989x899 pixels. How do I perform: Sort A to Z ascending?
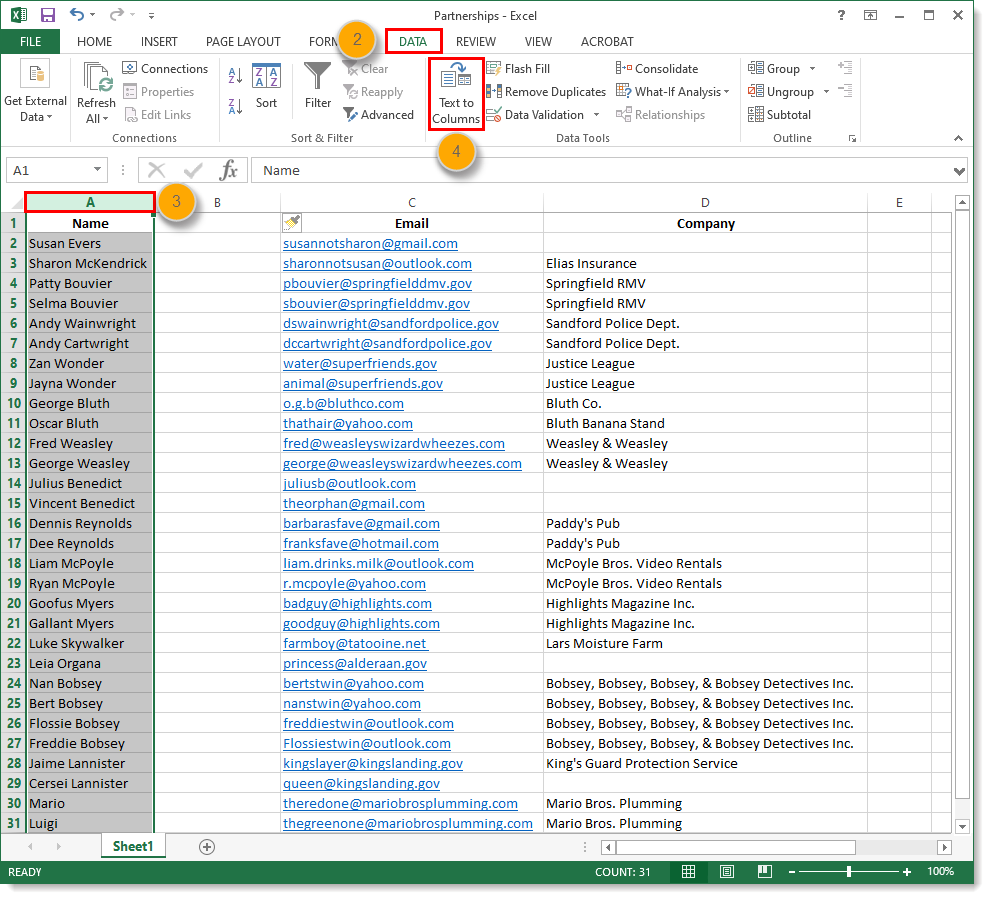tap(235, 76)
